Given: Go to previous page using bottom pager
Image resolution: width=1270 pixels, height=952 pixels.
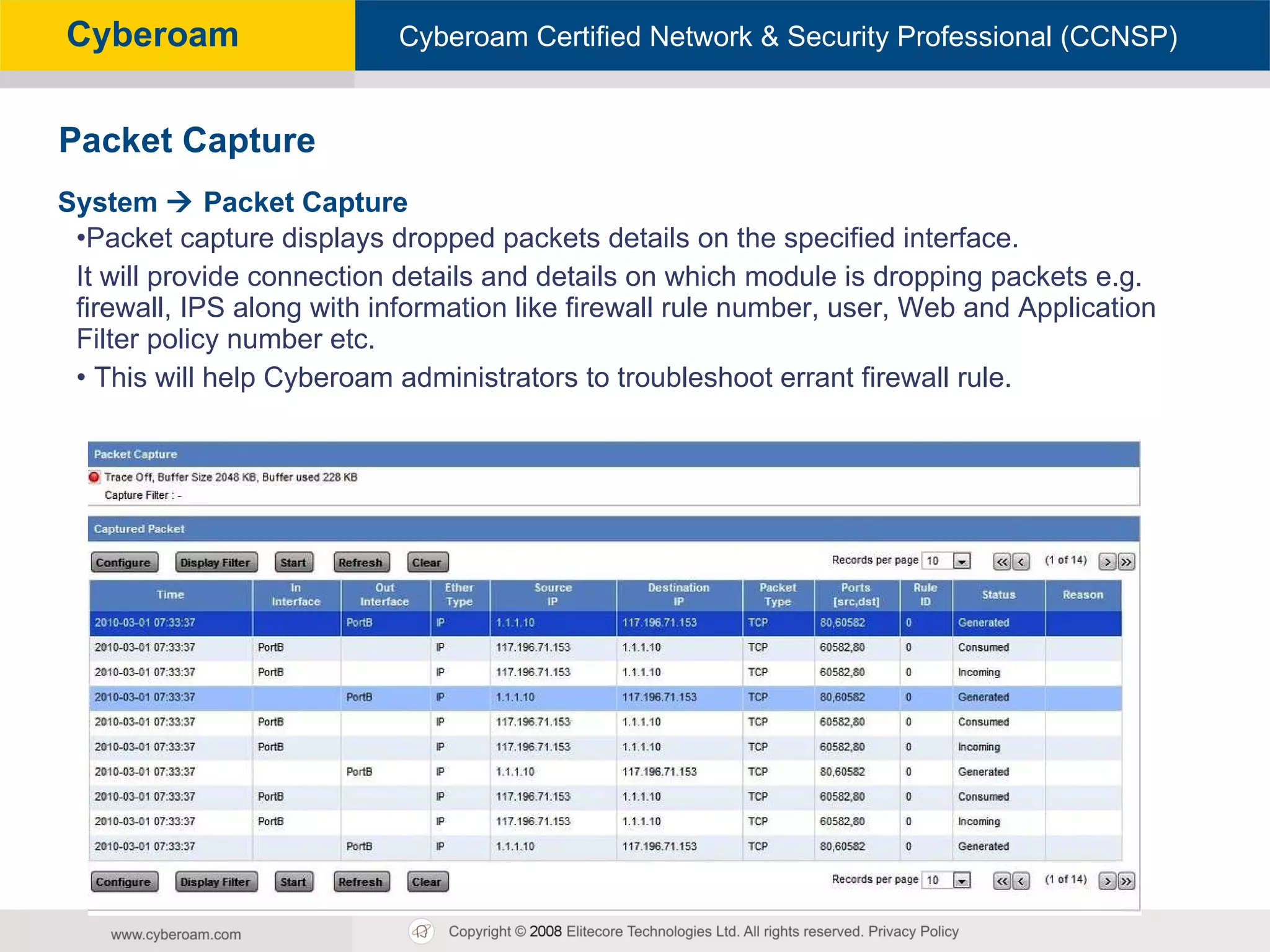Looking at the screenshot, I should 1021,881.
